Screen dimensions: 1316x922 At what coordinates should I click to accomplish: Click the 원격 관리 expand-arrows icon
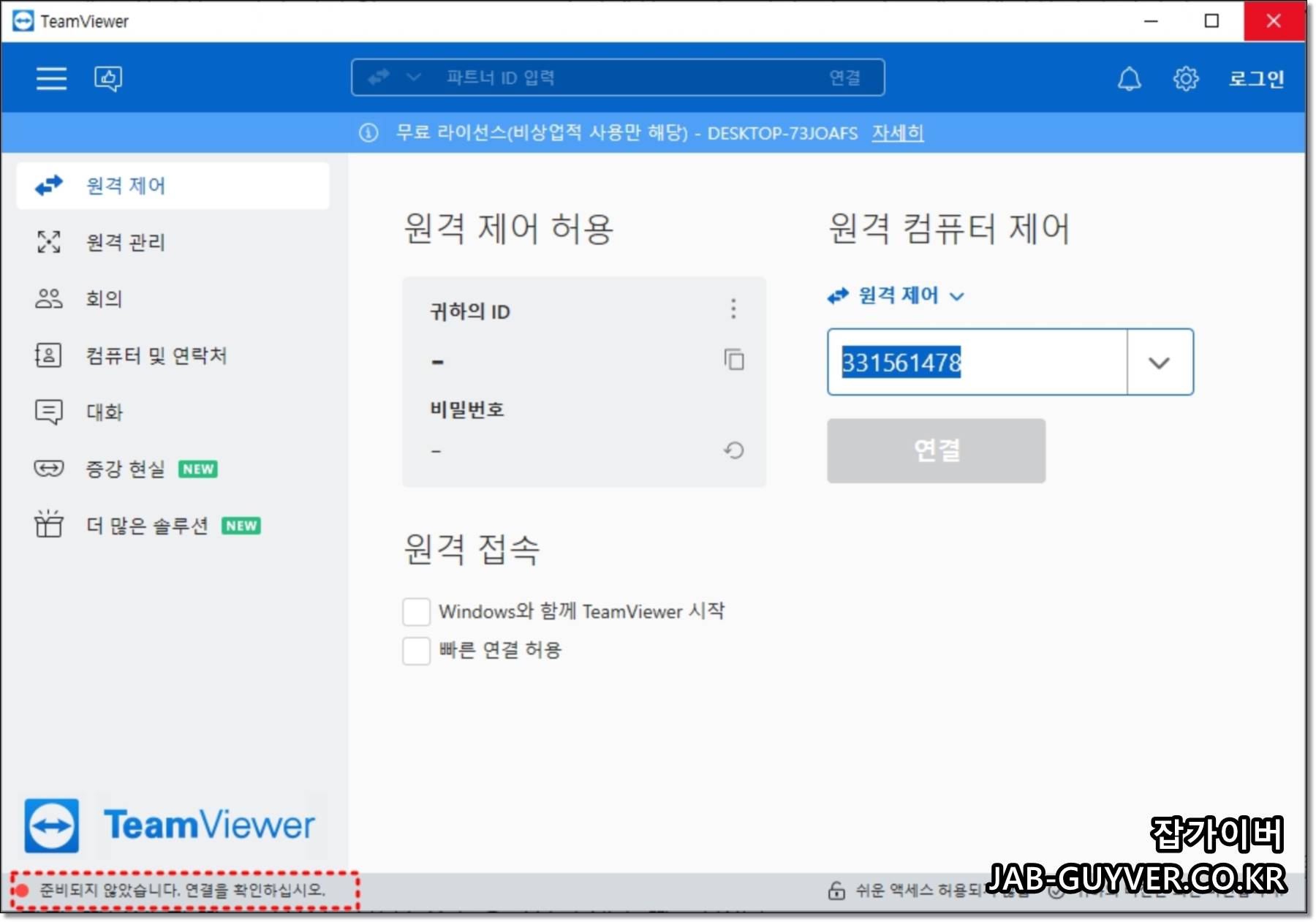pos(49,242)
